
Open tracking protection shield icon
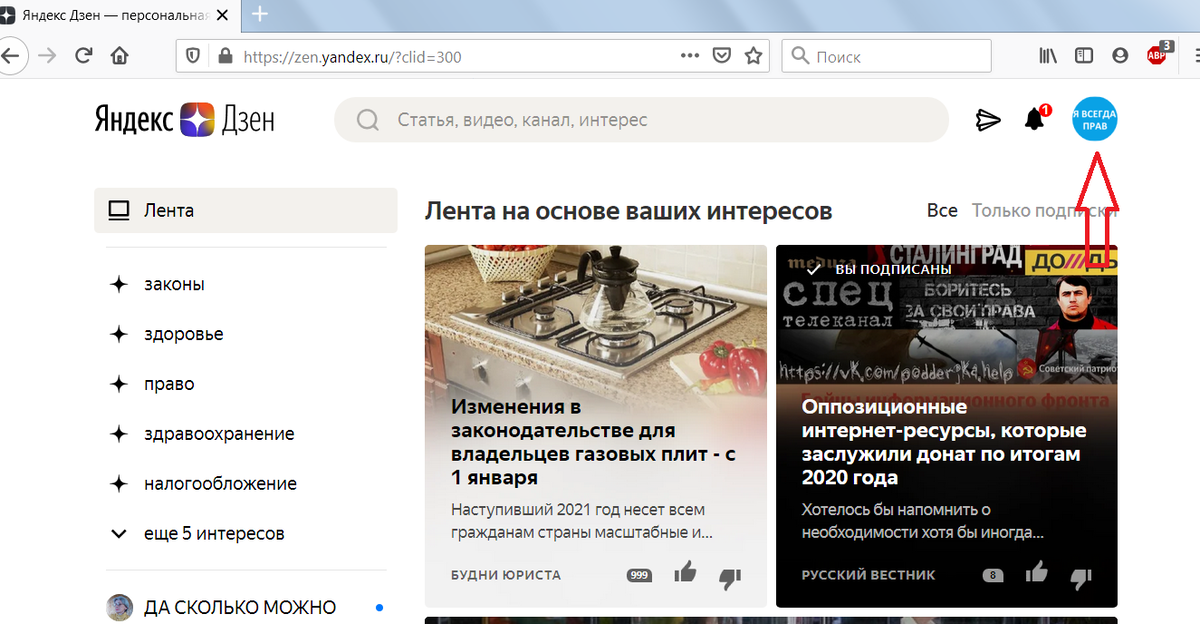pos(194,57)
